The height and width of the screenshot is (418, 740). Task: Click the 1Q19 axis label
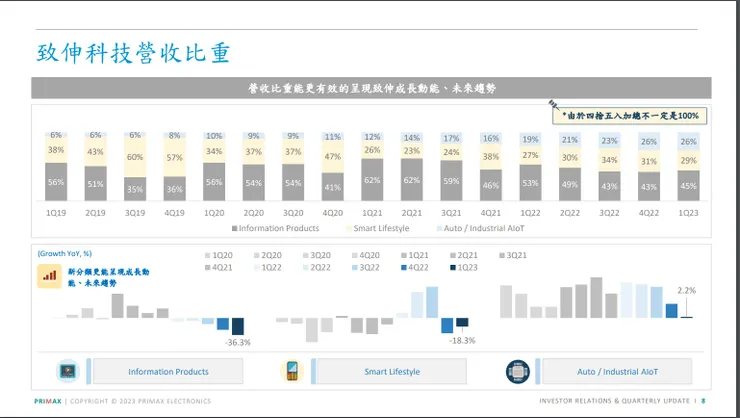click(56, 213)
